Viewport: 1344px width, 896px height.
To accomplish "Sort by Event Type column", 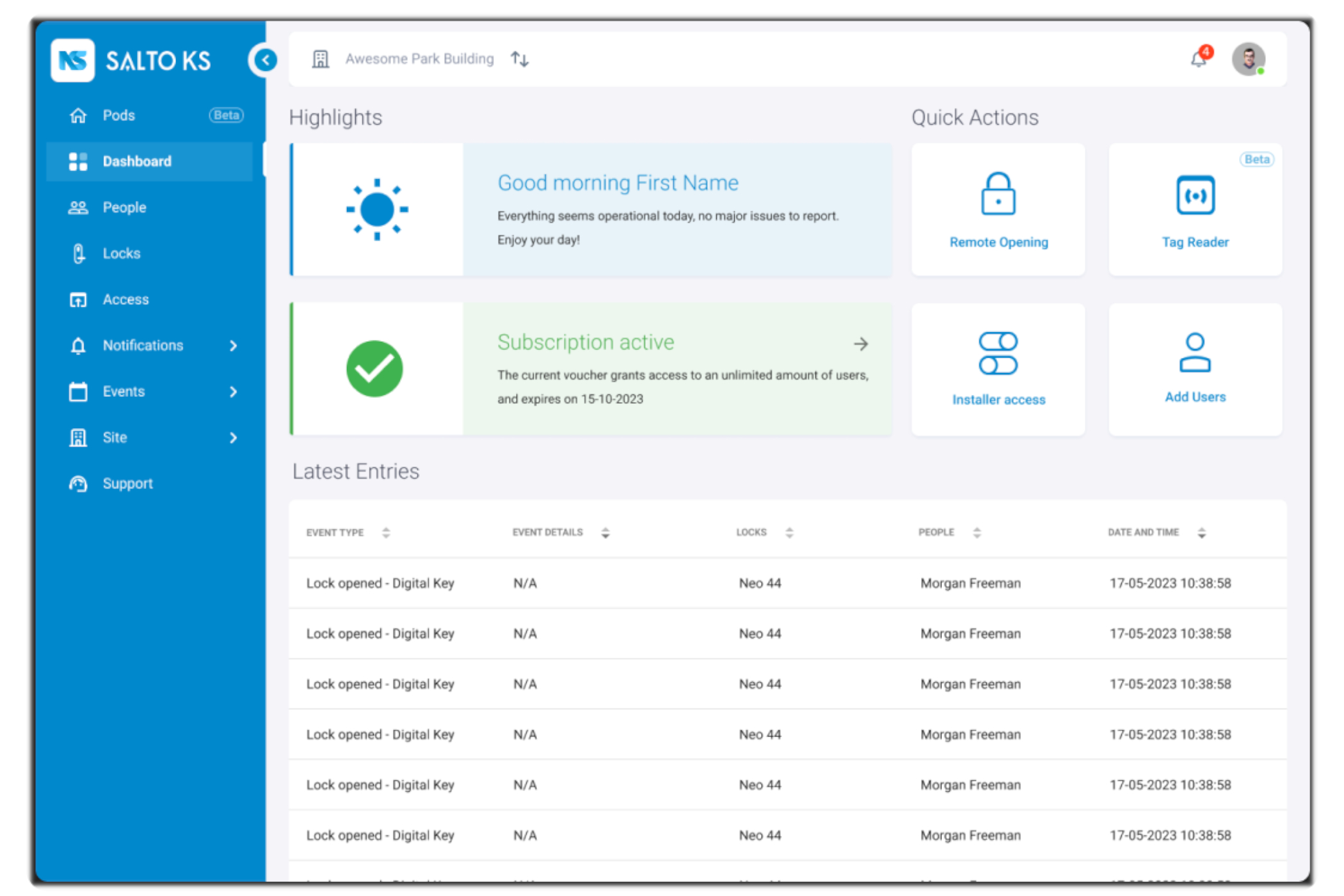I will 386,532.
